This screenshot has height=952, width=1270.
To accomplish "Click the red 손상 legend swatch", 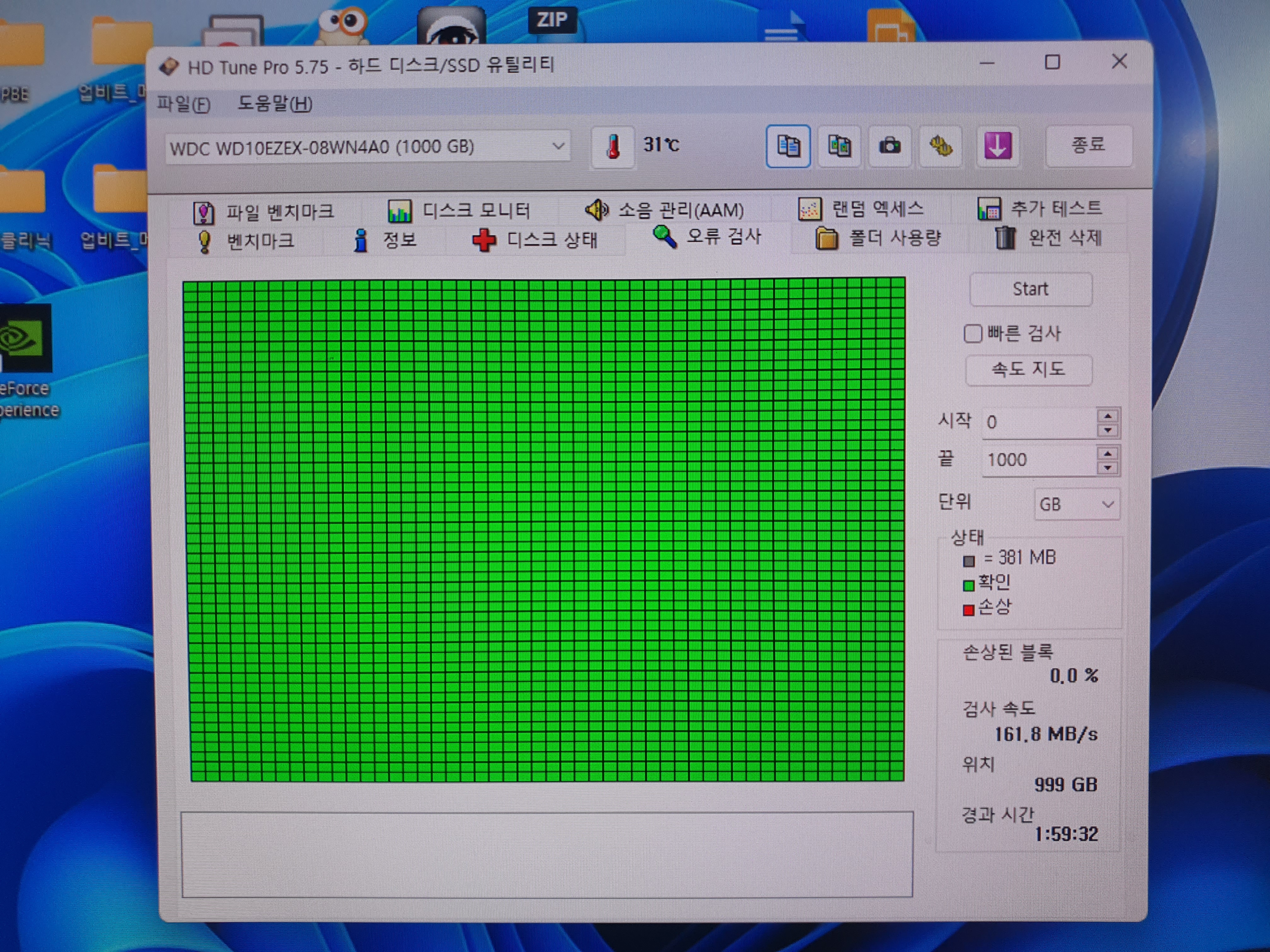I will (969, 610).
